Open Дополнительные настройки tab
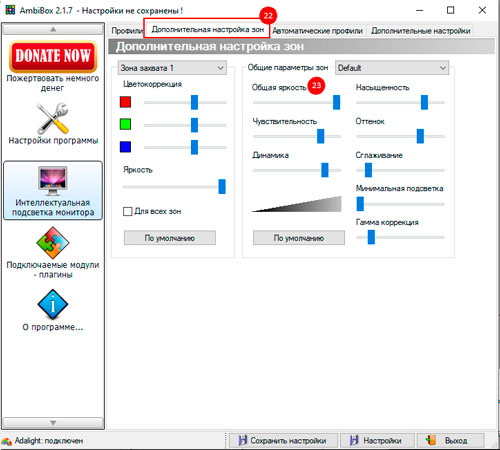The width and height of the screenshot is (500, 450). click(420, 31)
